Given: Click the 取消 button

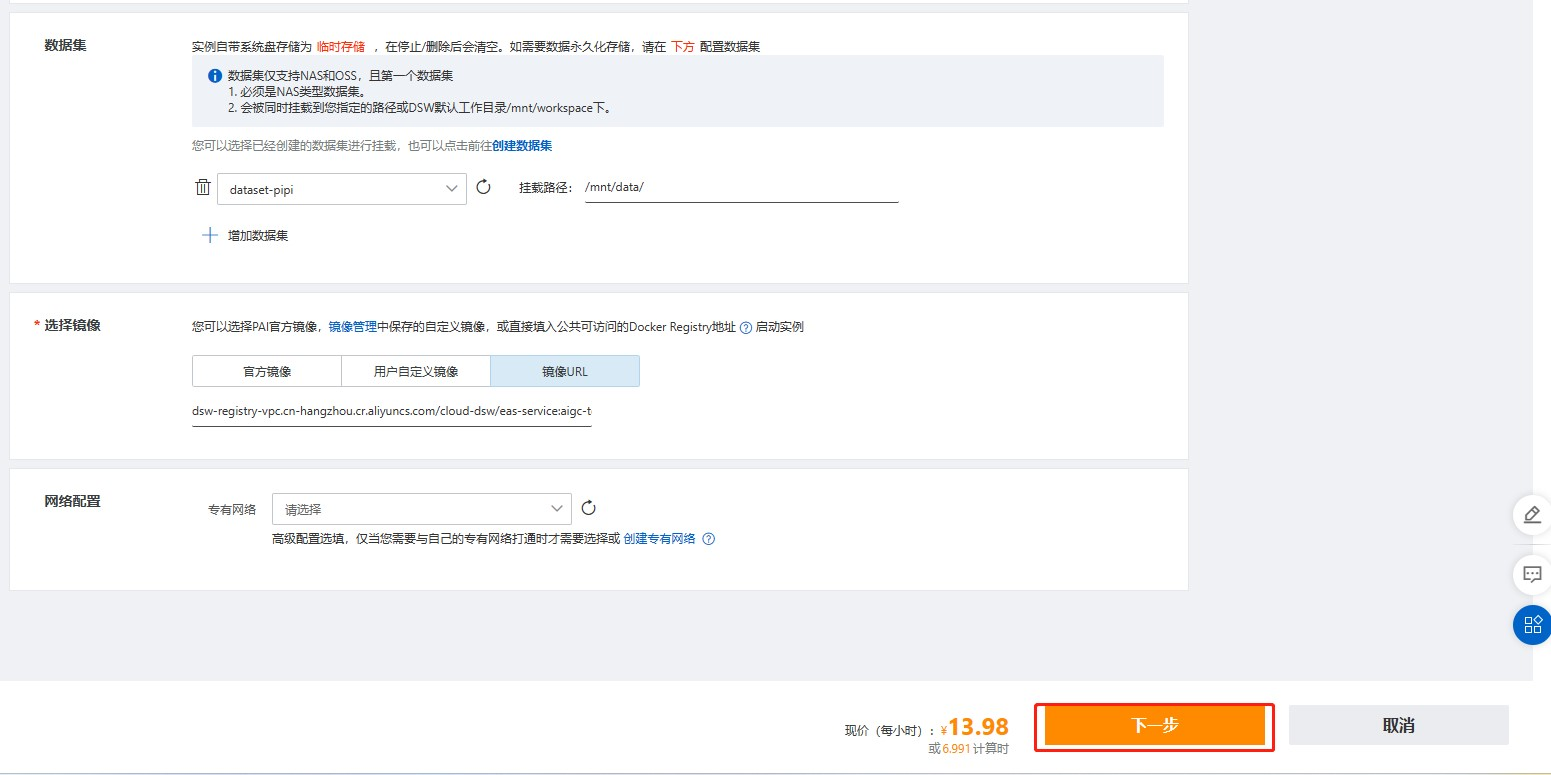Looking at the screenshot, I should coord(1398,726).
